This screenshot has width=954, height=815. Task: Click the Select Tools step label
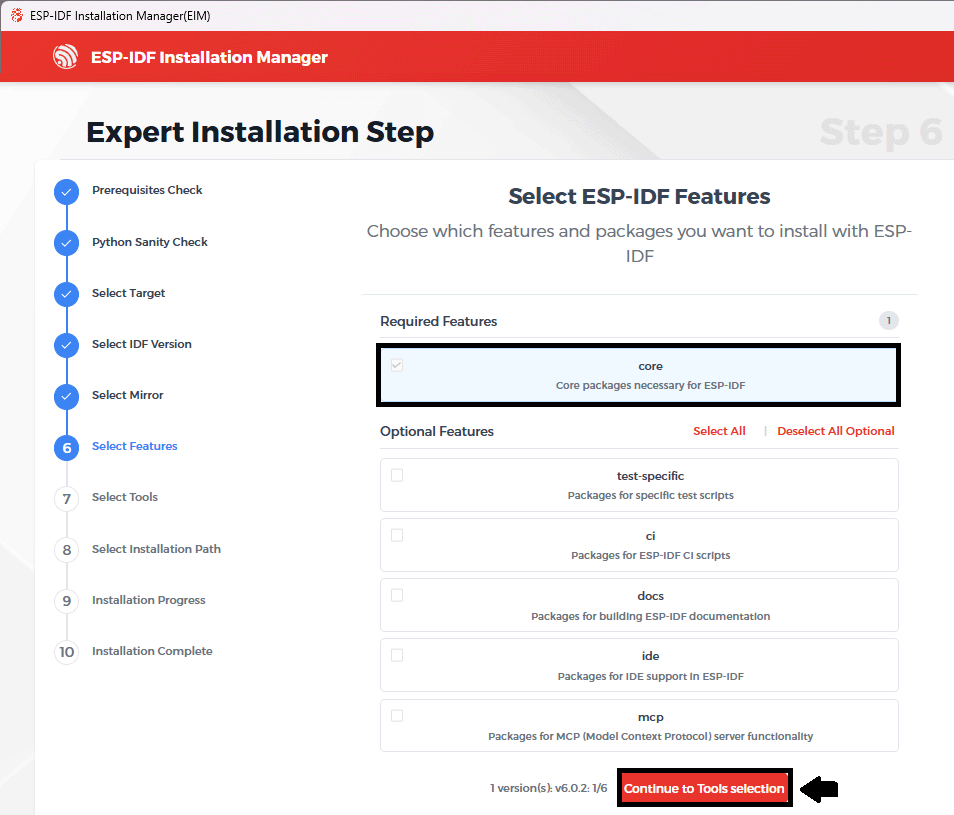tap(125, 497)
